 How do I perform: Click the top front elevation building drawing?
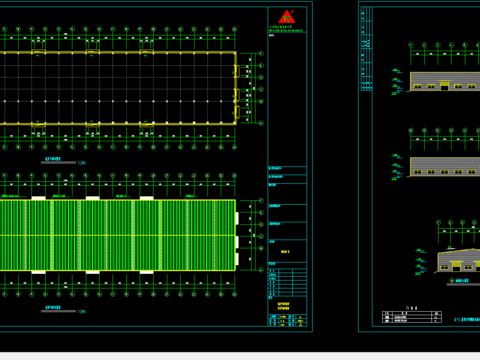(x=445, y=81)
